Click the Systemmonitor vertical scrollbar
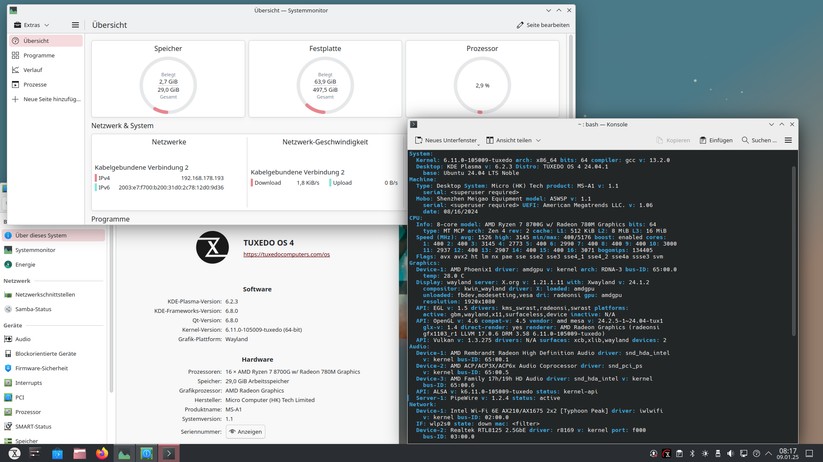The image size is (823, 462). (571, 76)
